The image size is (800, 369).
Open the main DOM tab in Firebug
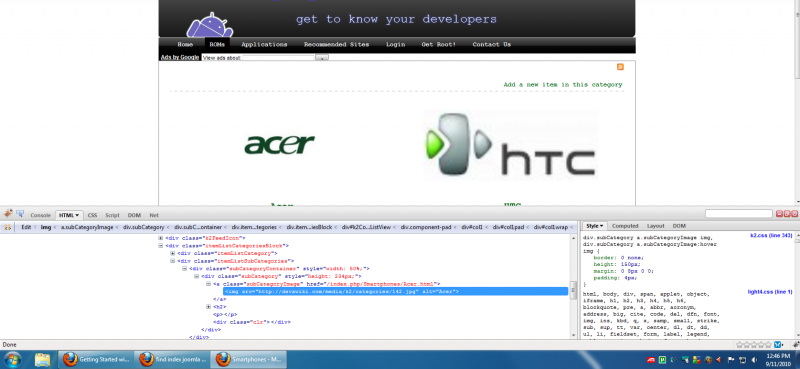134,215
